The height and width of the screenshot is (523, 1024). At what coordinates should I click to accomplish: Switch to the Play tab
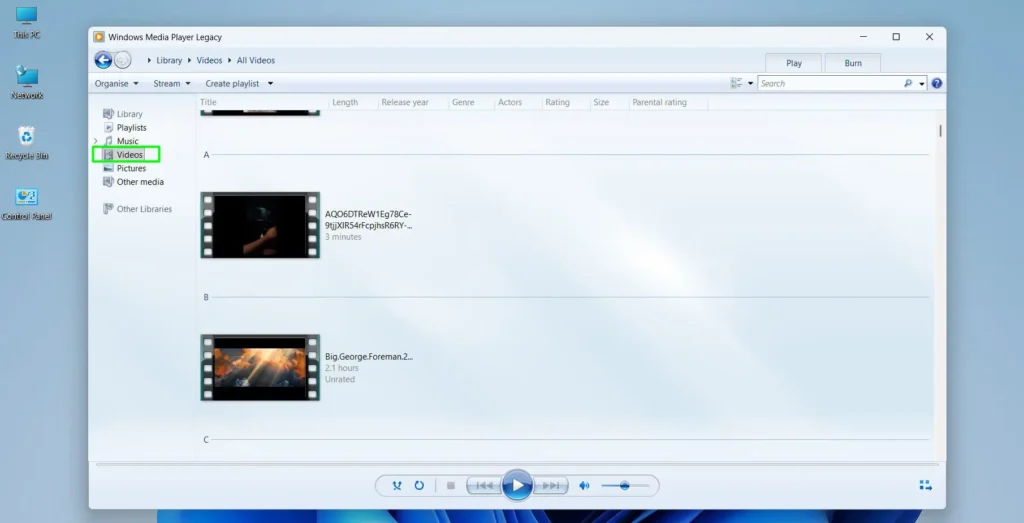[793, 63]
